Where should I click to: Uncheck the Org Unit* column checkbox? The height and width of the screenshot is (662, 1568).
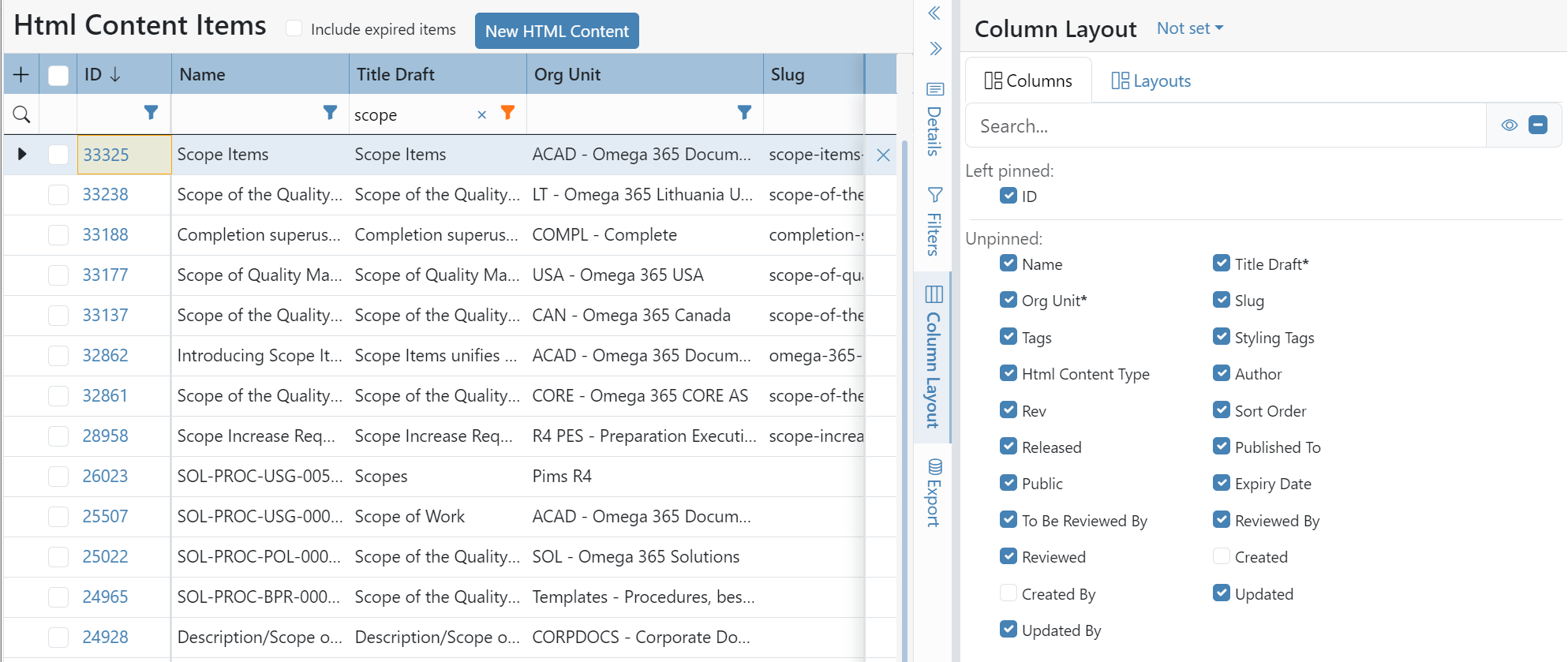[x=1008, y=300]
